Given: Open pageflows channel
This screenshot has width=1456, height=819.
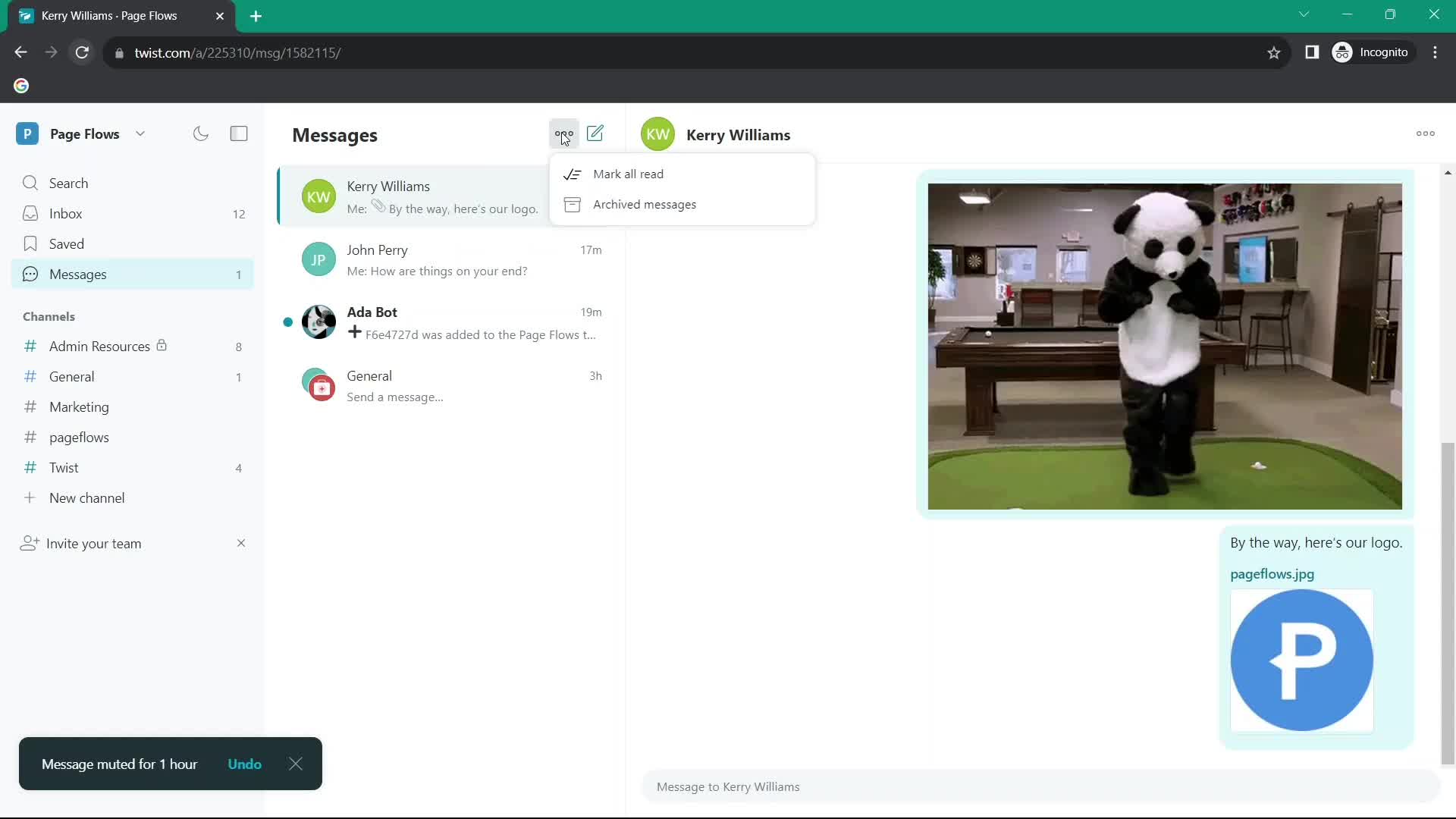Looking at the screenshot, I should pyautogui.click(x=133, y=437).
